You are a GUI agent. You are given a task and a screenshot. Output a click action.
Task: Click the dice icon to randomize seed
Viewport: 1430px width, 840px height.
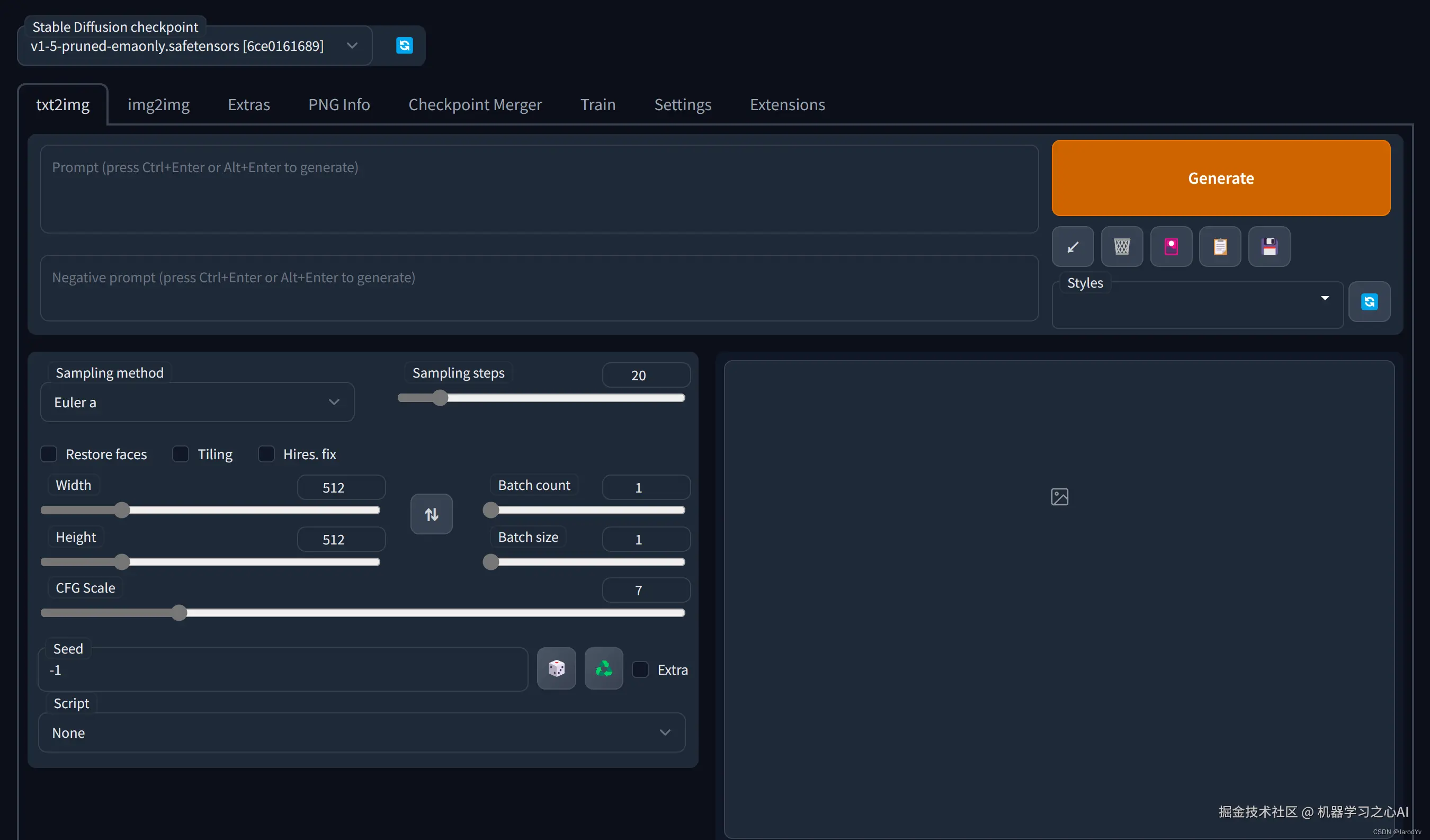[x=556, y=668]
